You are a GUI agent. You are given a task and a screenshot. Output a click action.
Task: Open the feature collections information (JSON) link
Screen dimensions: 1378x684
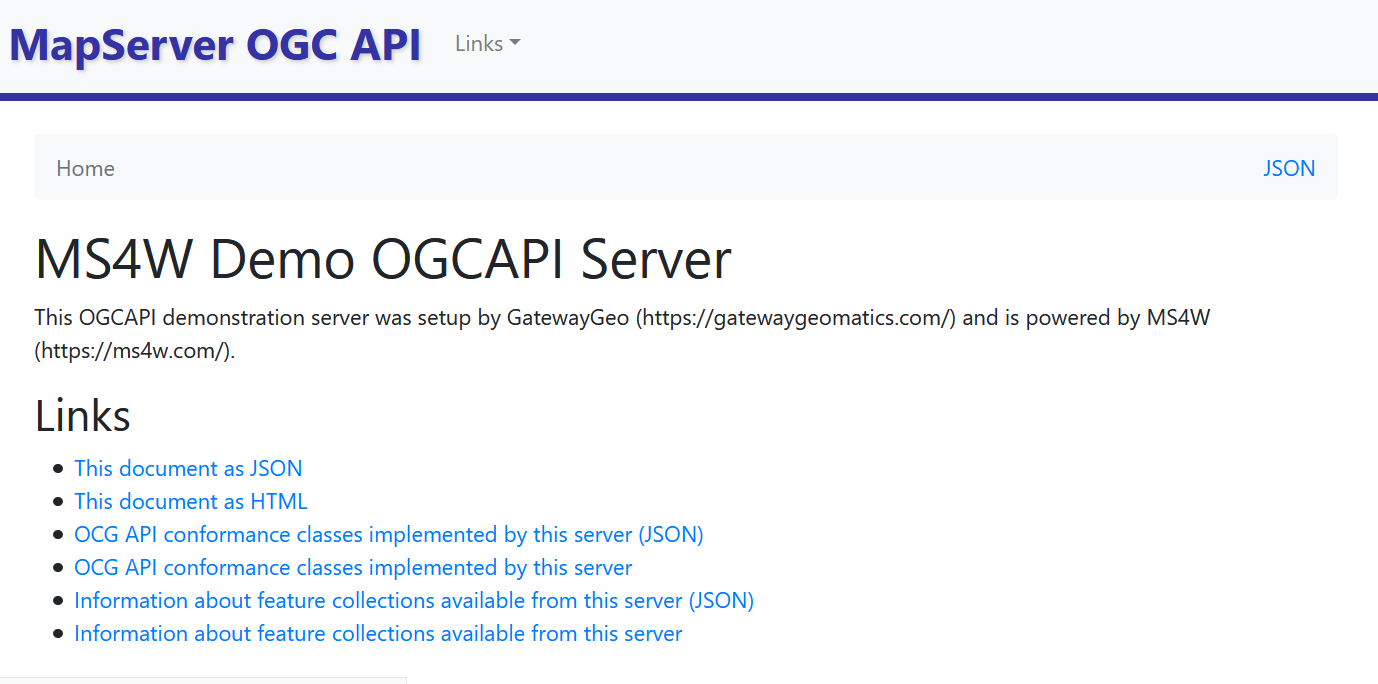tap(414, 600)
